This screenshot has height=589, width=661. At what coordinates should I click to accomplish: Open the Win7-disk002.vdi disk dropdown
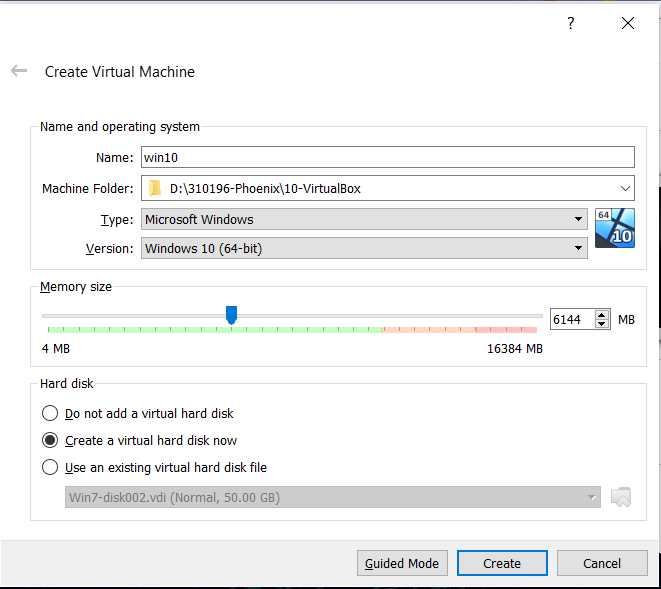(332, 497)
